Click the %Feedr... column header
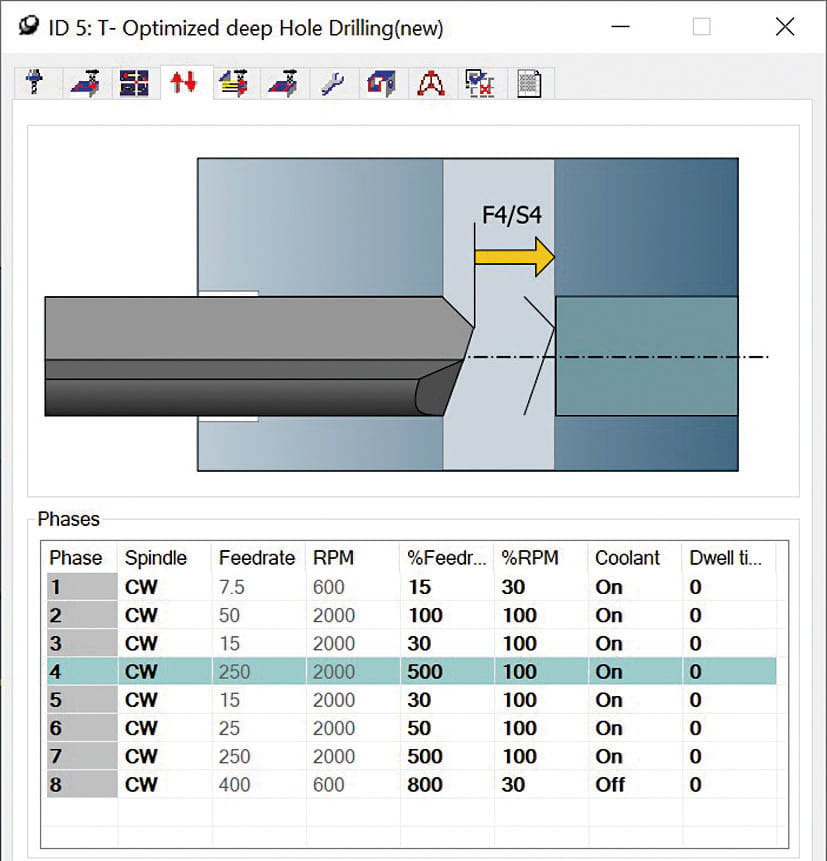 [446, 558]
